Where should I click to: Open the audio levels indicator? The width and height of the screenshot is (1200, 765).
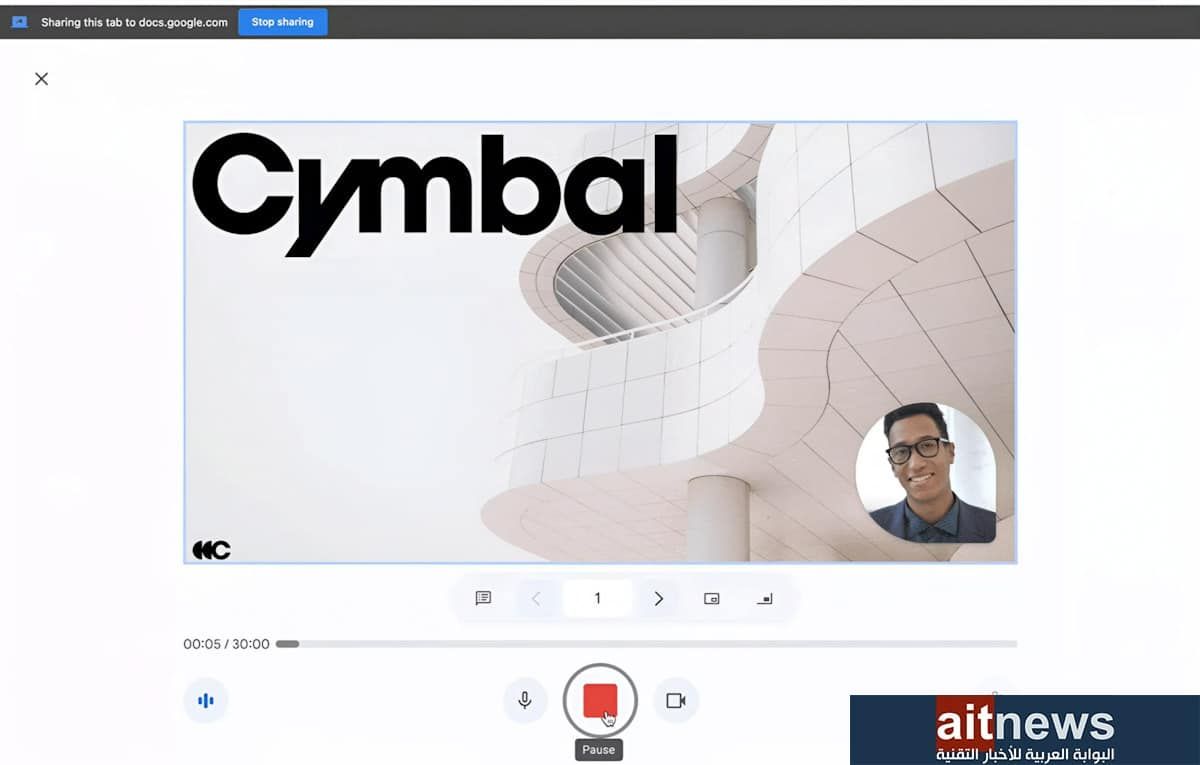click(206, 700)
